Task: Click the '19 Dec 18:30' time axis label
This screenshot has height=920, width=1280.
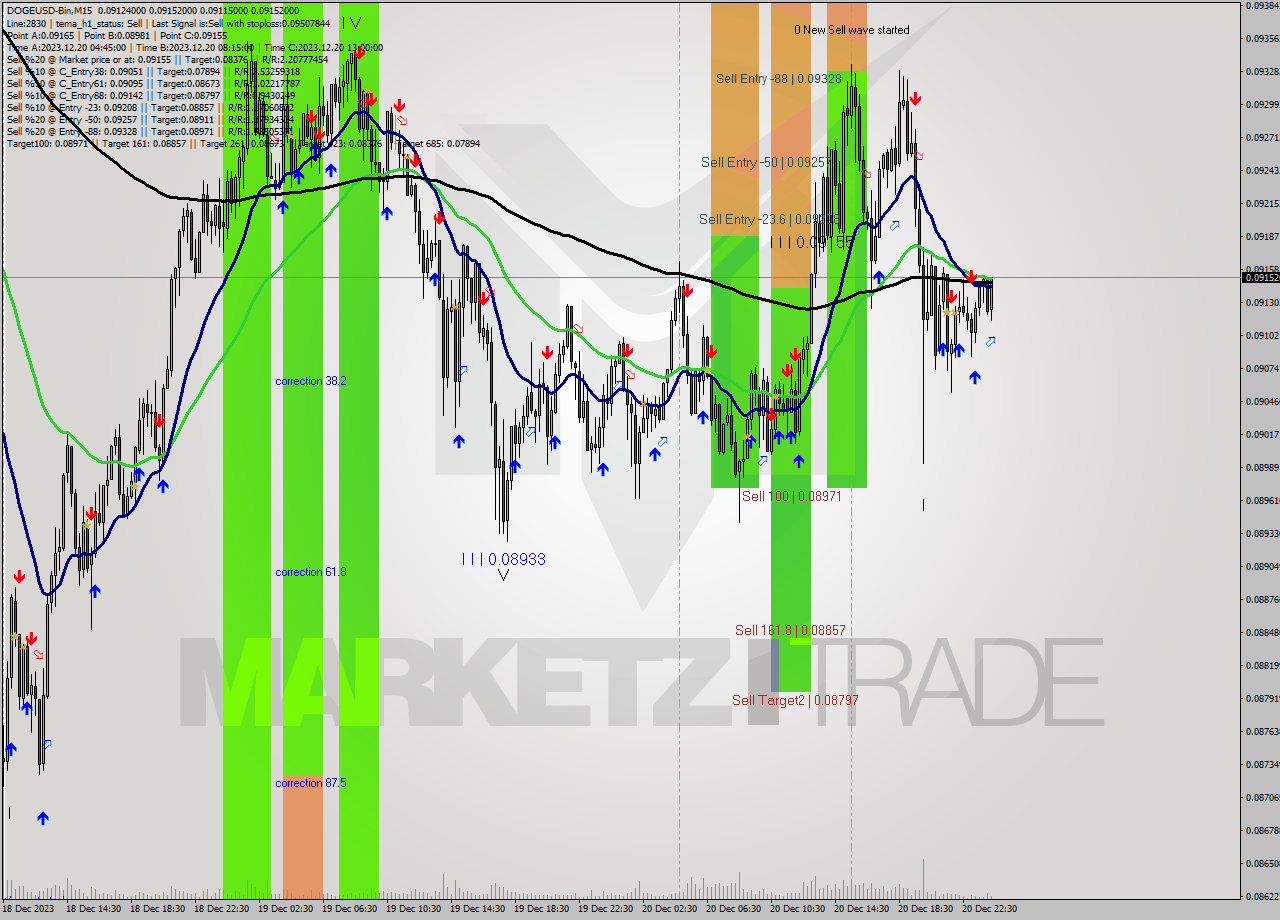Action: [542, 909]
